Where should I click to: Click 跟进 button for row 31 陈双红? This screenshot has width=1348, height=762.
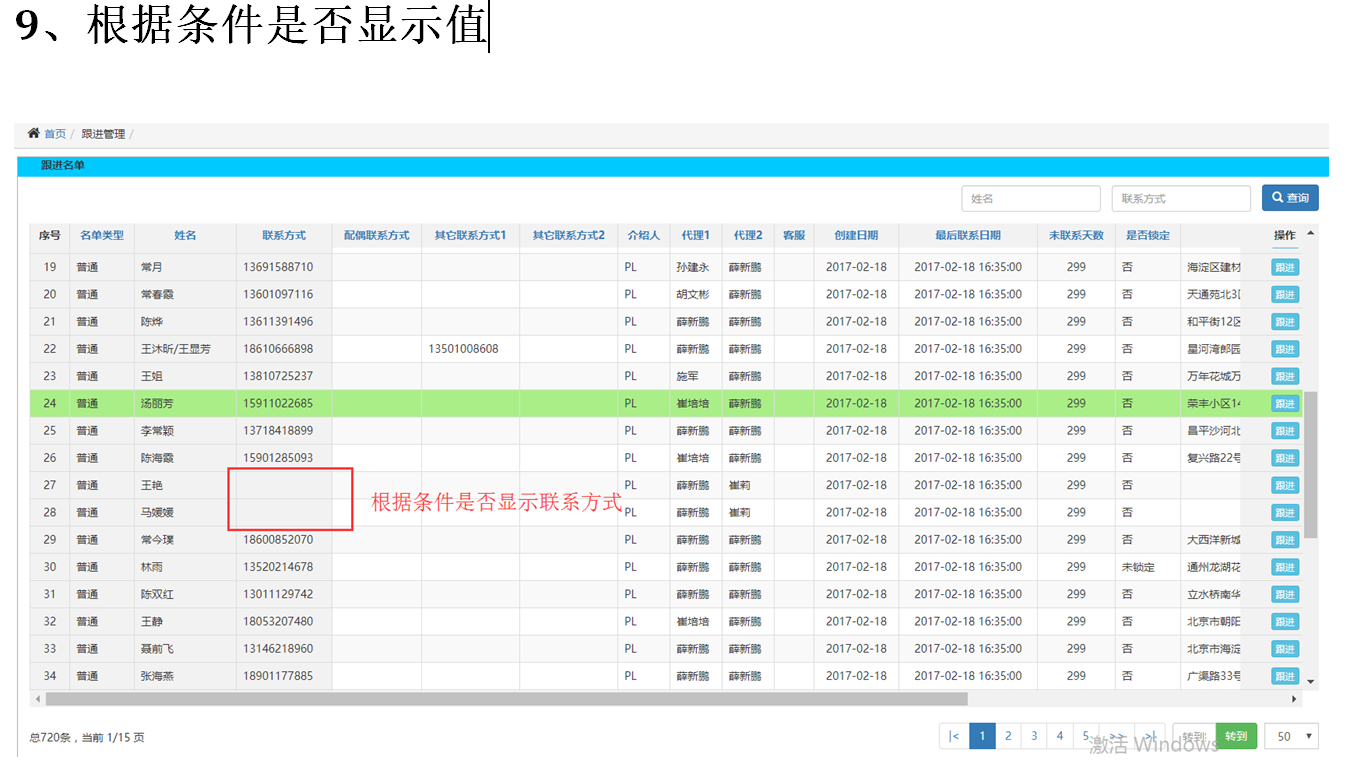(x=1285, y=594)
